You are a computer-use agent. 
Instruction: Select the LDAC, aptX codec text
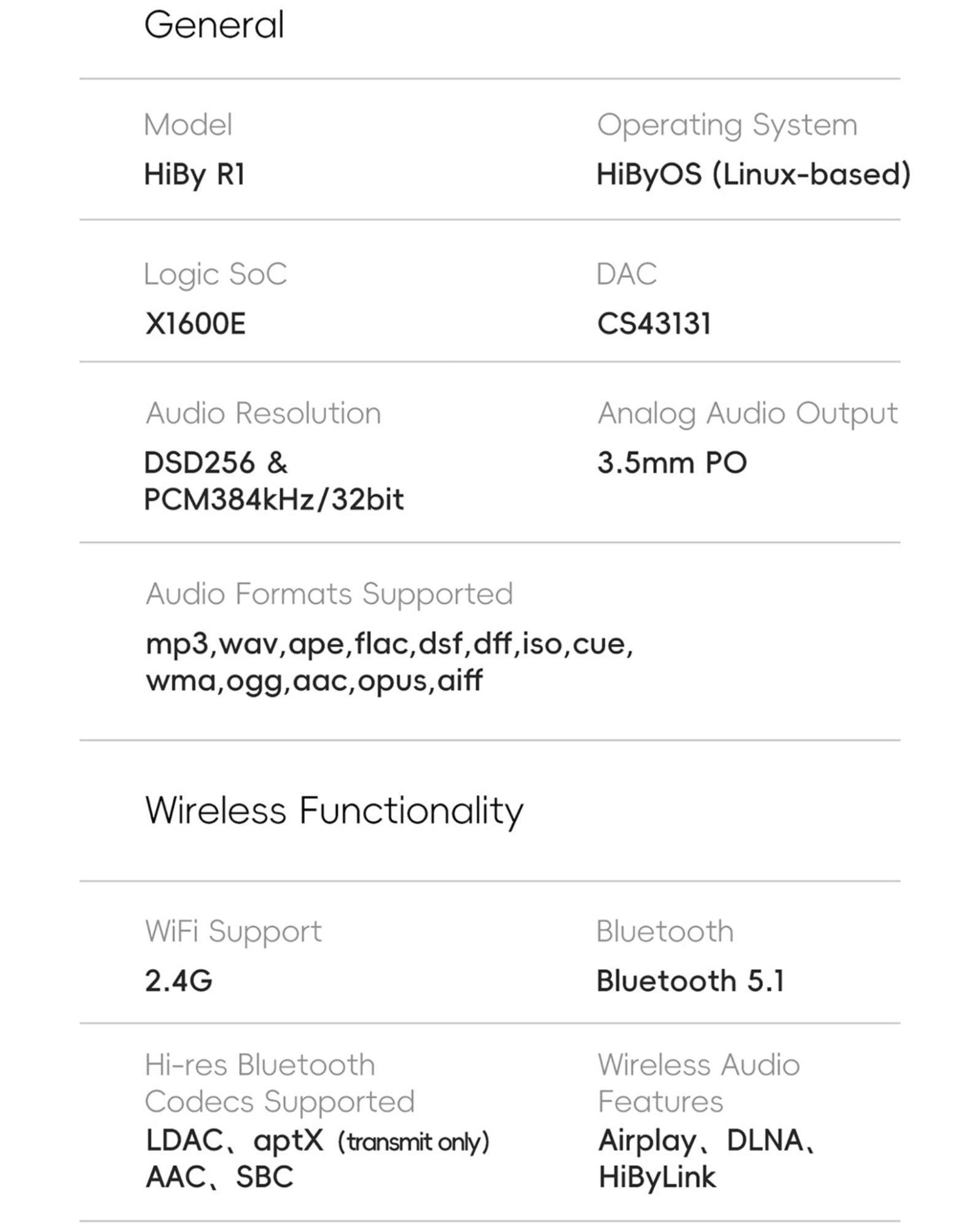(x=234, y=1141)
